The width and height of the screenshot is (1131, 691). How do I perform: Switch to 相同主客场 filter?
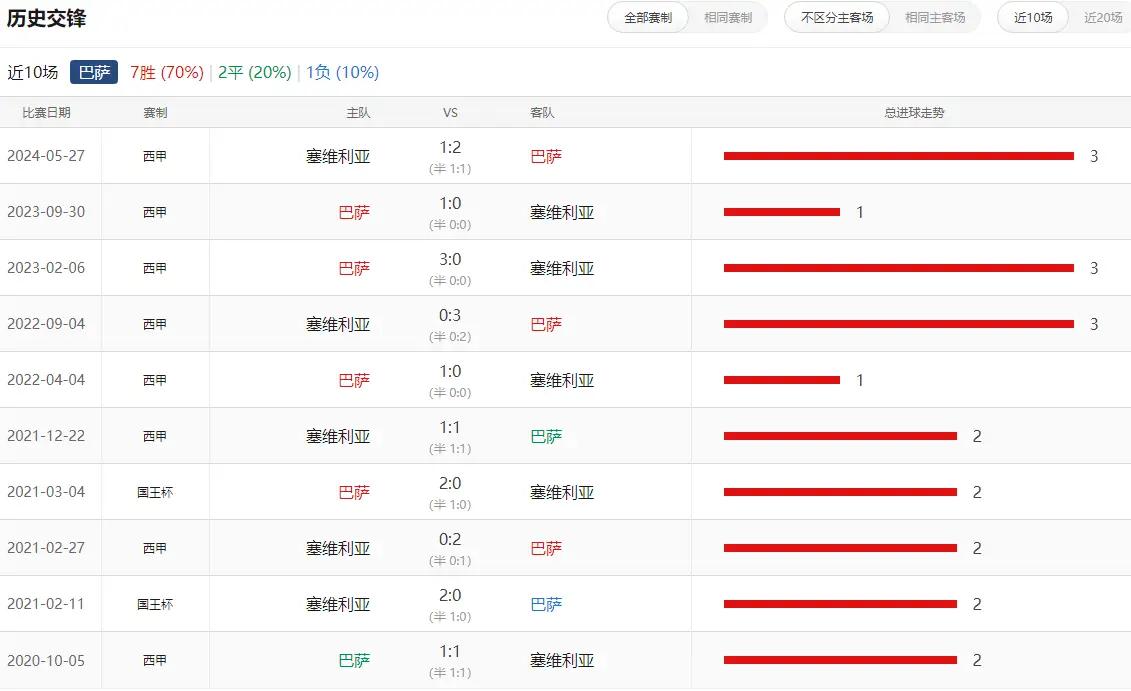tap(935, 17)
